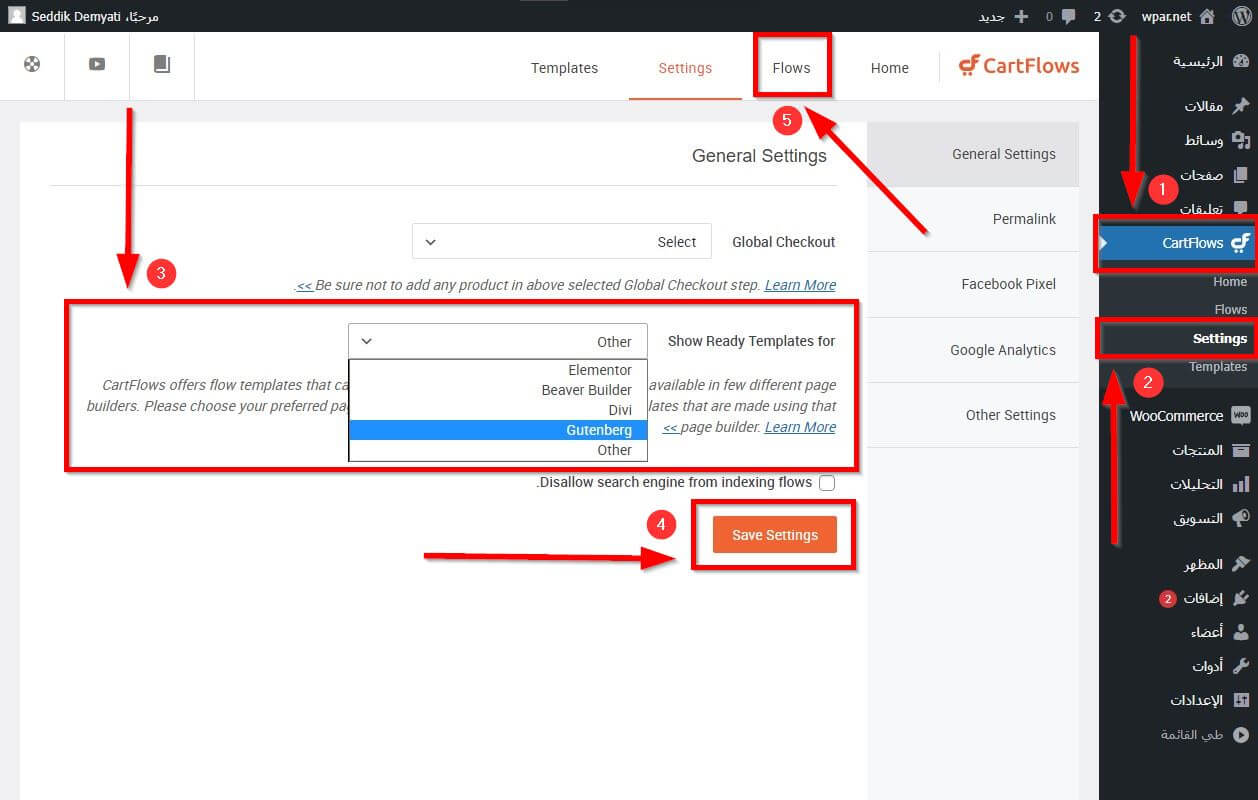Collapse the sidebar with طي القائمة
This screenshot has width=1258, height=800.
1204,734
